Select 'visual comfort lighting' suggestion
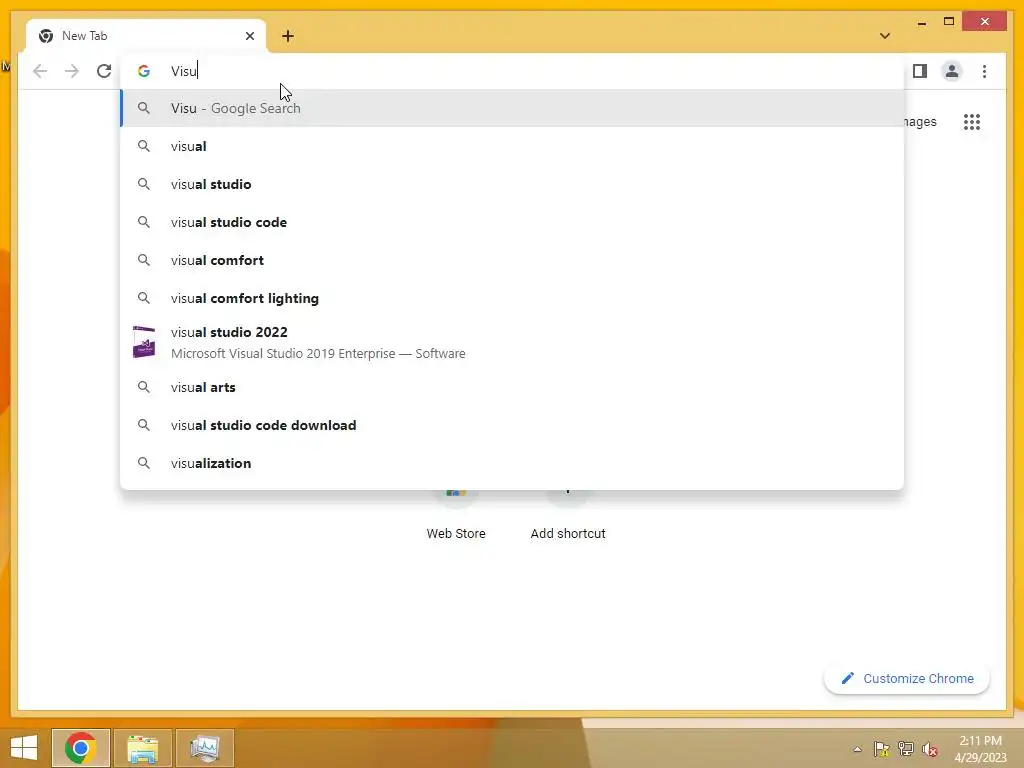 [x=512, y=298]
